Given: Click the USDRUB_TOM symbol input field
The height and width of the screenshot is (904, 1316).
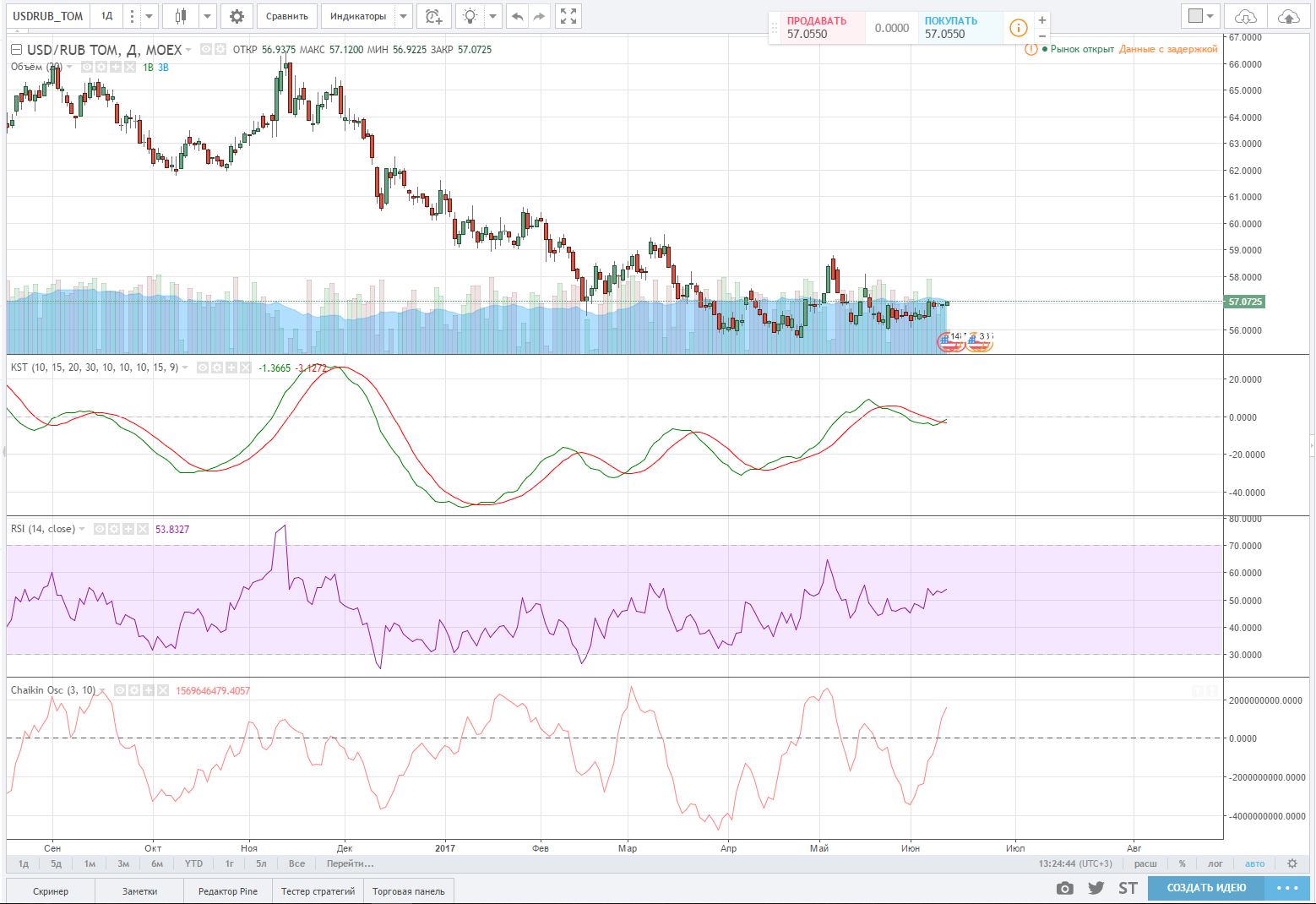Looking at the screenshot, I should [48, 16].
